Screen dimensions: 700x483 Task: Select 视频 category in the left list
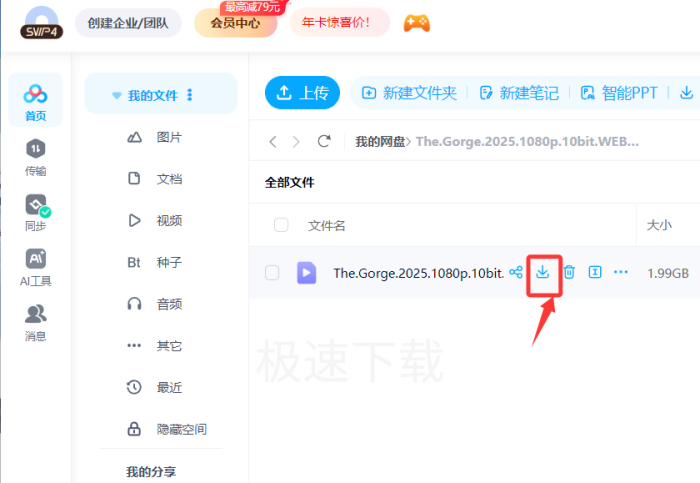point(169,220)
